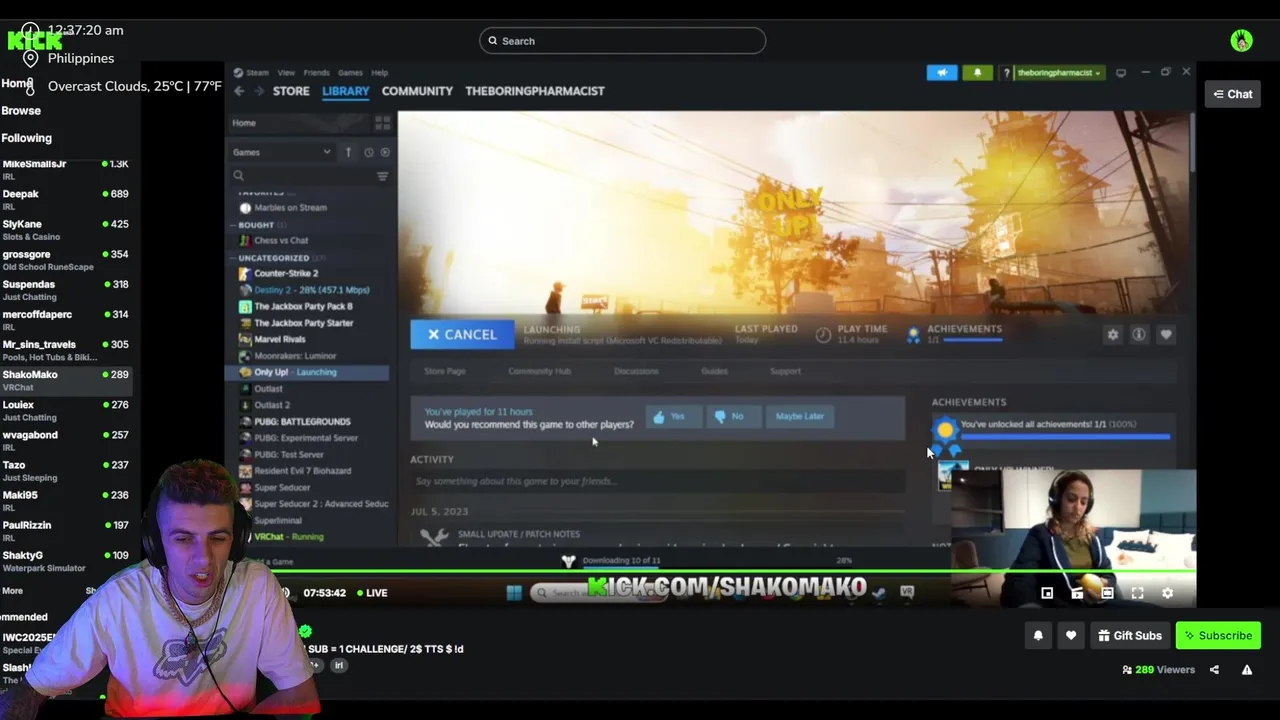Image resolution: width=1280 pixels, height=720 pixels.
Task: Open advanced library filter options icon
Action: click(x=382, y=176)
